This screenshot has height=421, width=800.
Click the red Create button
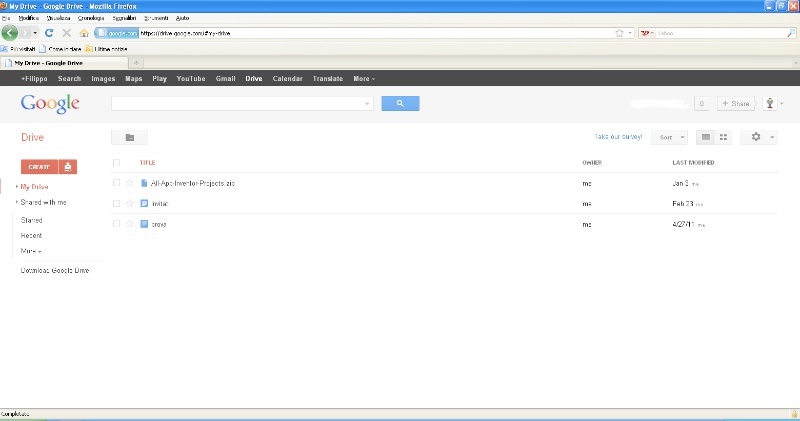tap(39, 167)
